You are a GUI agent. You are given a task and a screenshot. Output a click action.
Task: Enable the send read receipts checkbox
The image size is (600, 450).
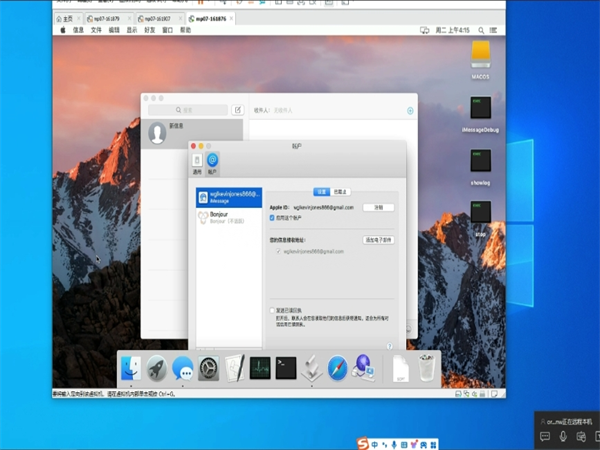click(271, 310)
